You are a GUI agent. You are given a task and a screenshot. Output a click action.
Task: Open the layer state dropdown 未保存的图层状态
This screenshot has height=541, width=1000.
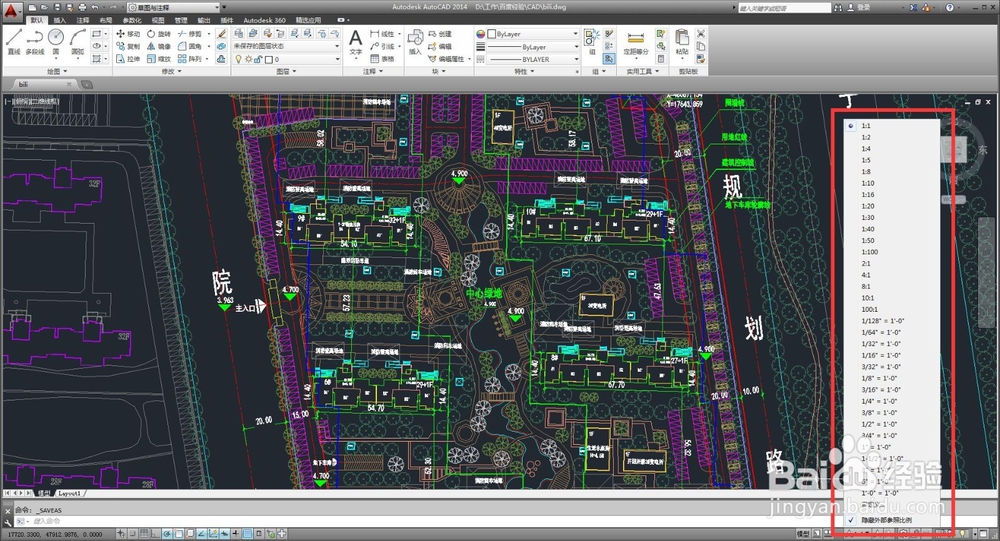(x=286, y=46)
